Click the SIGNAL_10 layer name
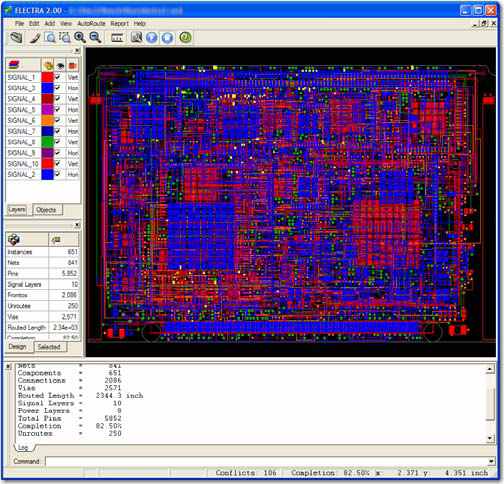Viewport: 504px width, 484px height. point(23,164)
